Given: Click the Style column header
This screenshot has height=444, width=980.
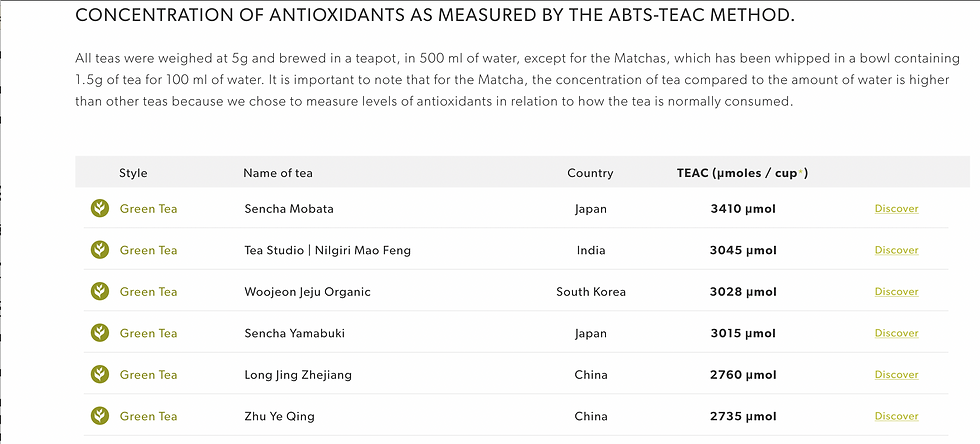Looking at the screenshot, I should point(133,173).
